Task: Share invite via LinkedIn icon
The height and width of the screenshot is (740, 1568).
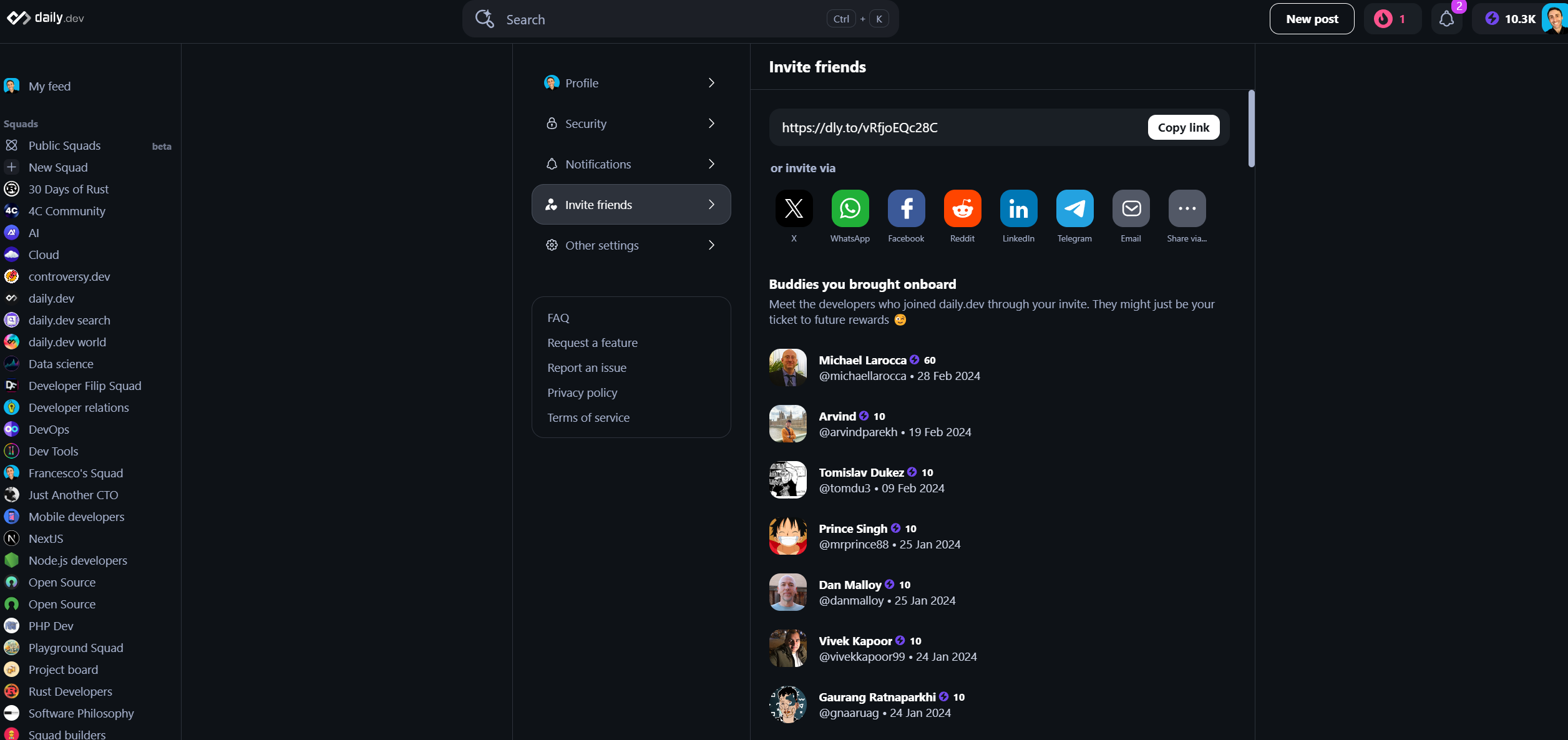Action: tap(1018, 208)
